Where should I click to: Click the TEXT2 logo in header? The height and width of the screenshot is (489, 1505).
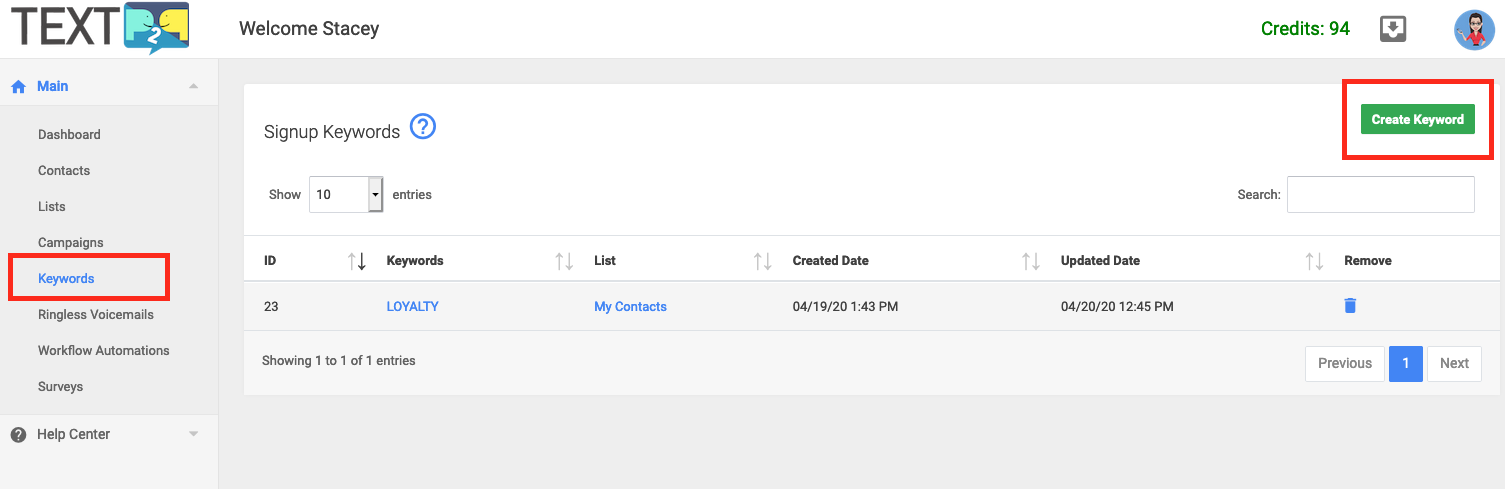tap(100, 28)
